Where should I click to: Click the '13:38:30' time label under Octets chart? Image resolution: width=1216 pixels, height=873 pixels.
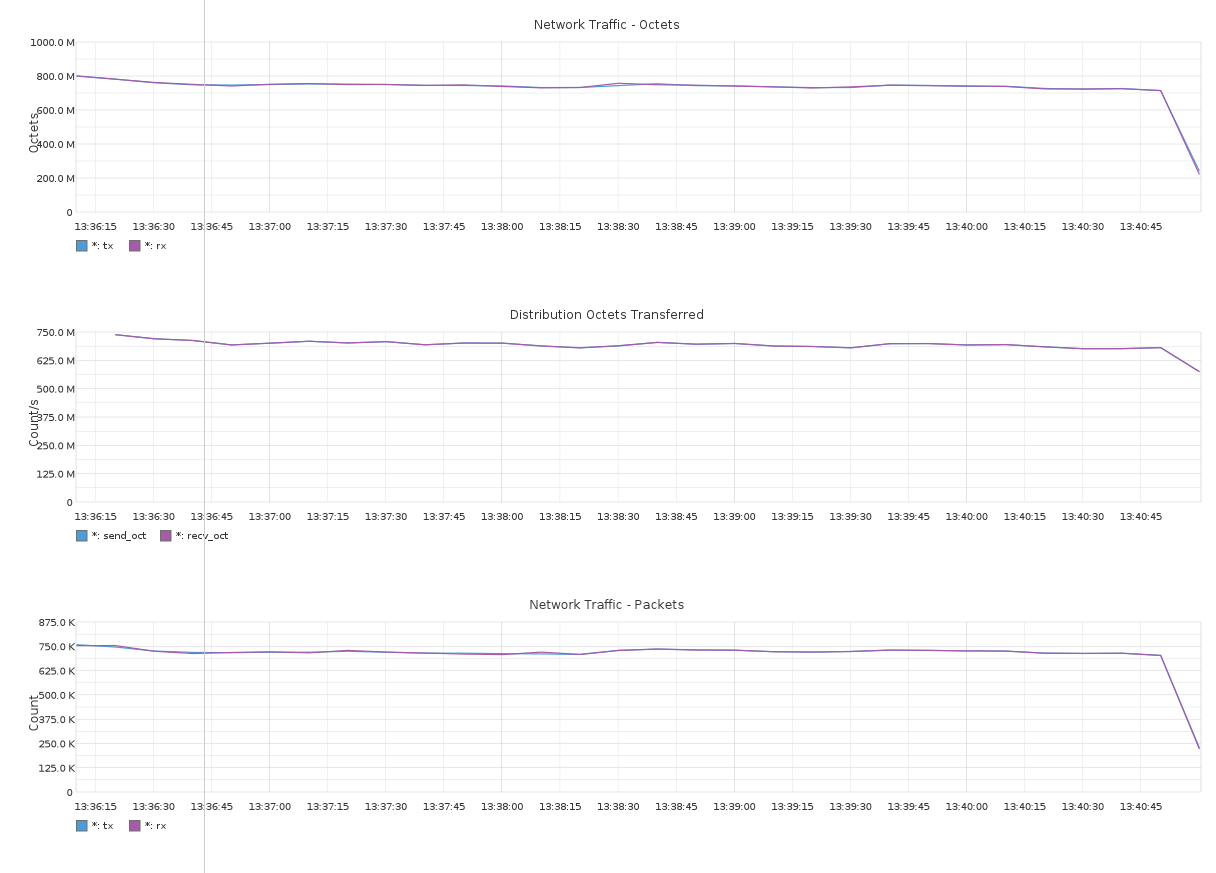[x=619, y=227]
